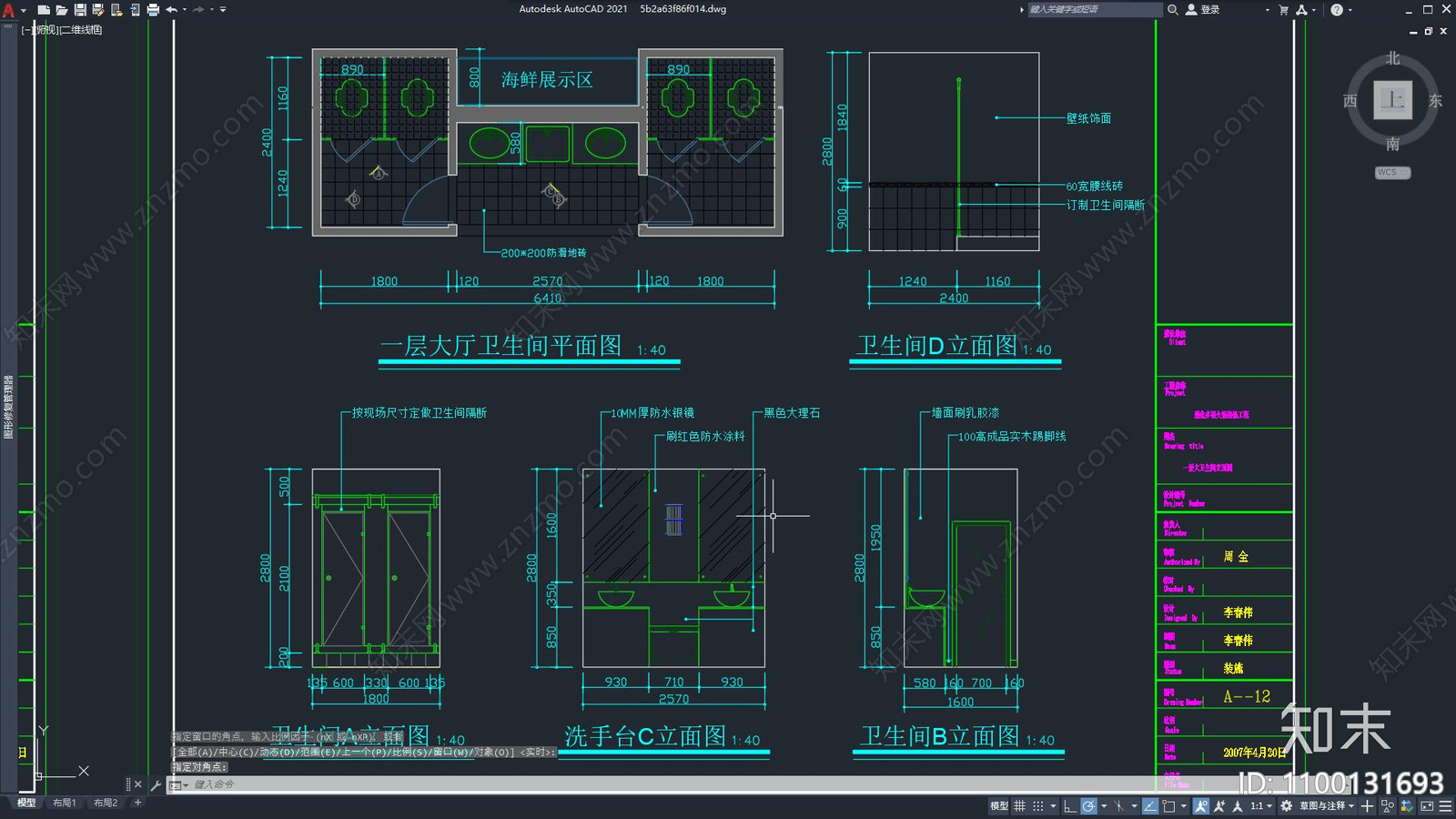Click the ViewCube top face 上
The width and height of the screenshot is (1456, 819).
[x=1392, y=100]
